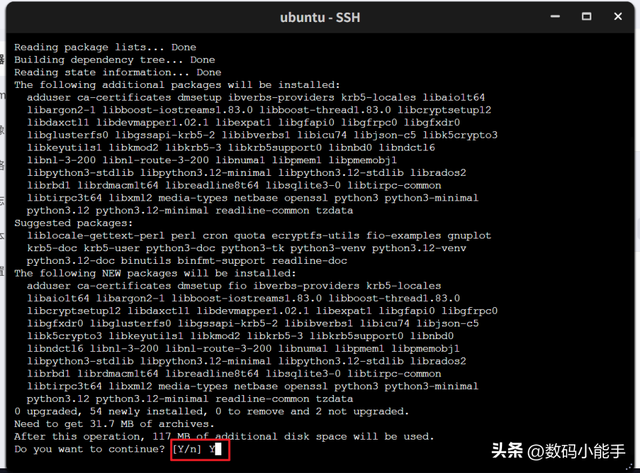Viewport: 640px width, 473px height.
Task: Click the terminal cursor after the Y input
Action: pos(218,449)
